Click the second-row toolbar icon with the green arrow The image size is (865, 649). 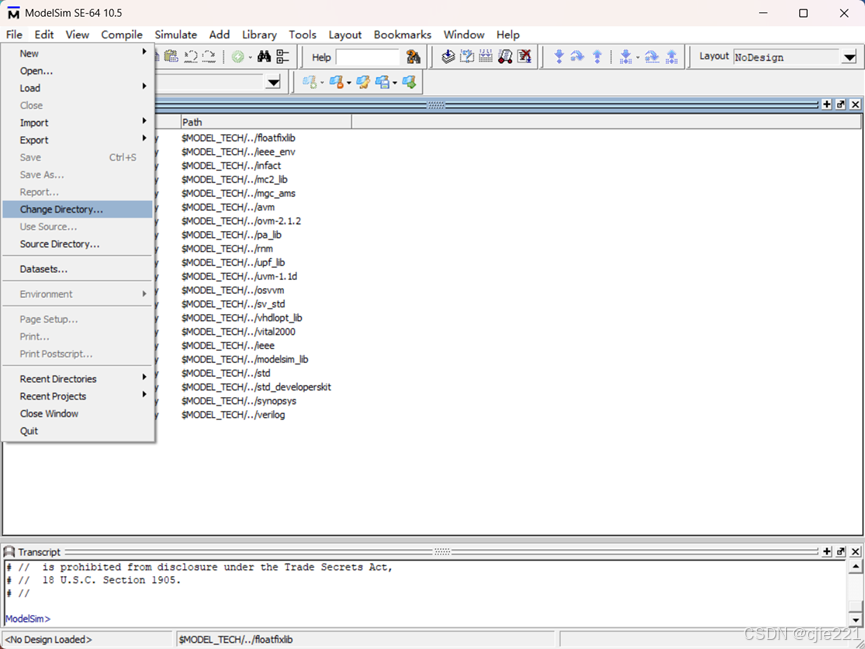pos(409,82)
